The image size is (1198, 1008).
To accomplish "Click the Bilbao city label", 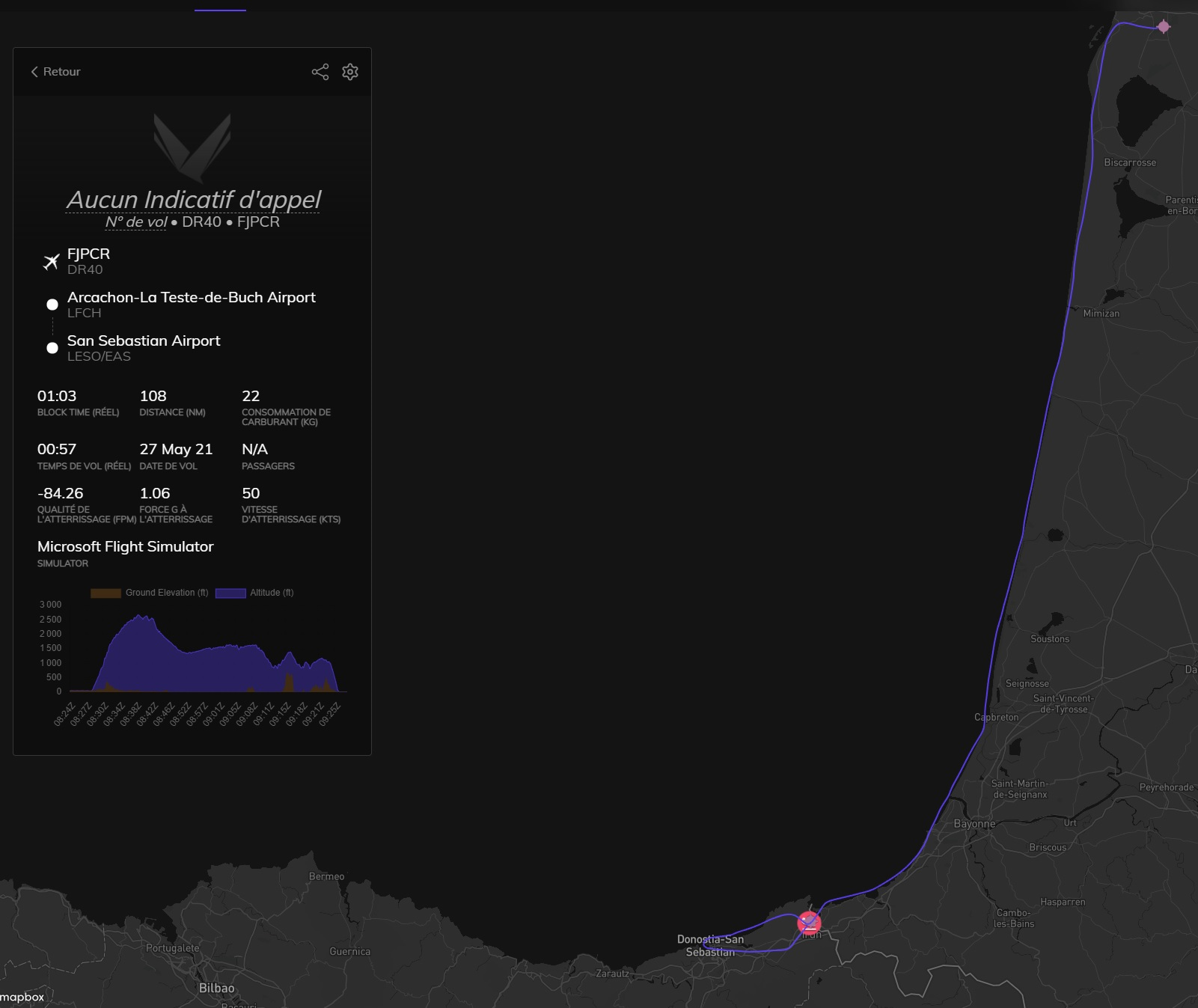I will pos(216,988).
